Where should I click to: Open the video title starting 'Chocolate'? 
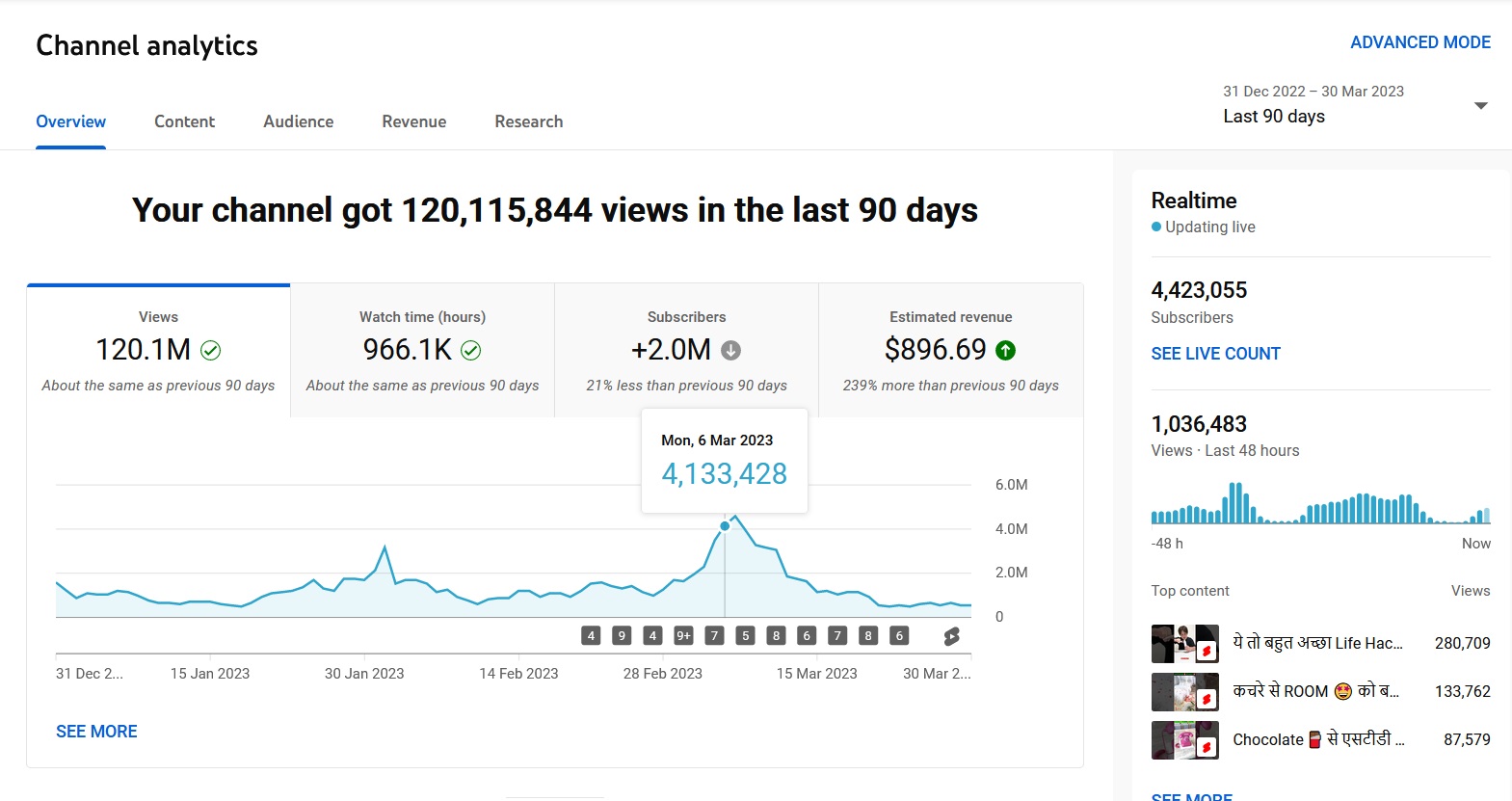[x=1318, y=739]
